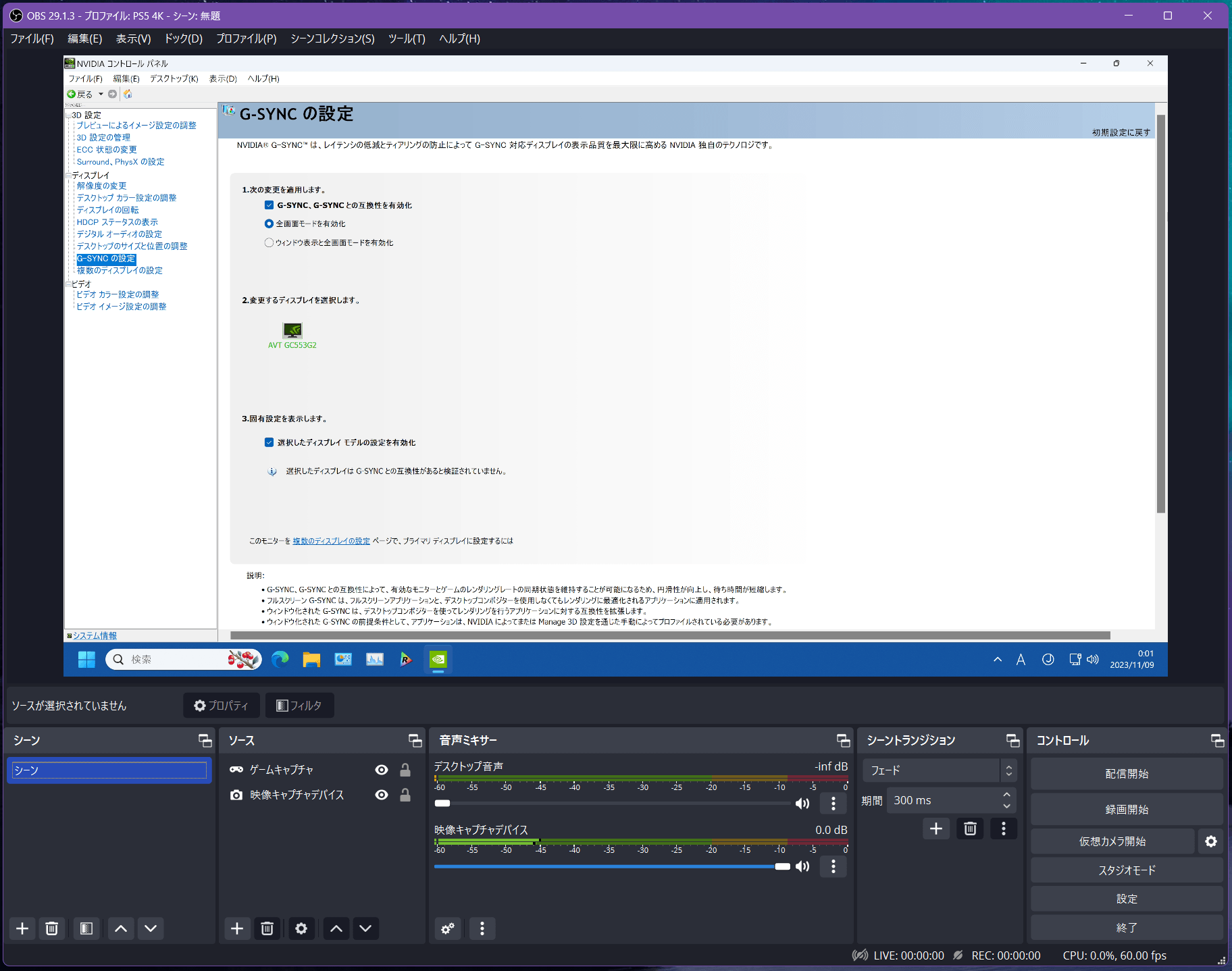Screen dimensions: 1232x971
Task: Collapse 3D 設定 tree node
Action: [x=68, y=115]
